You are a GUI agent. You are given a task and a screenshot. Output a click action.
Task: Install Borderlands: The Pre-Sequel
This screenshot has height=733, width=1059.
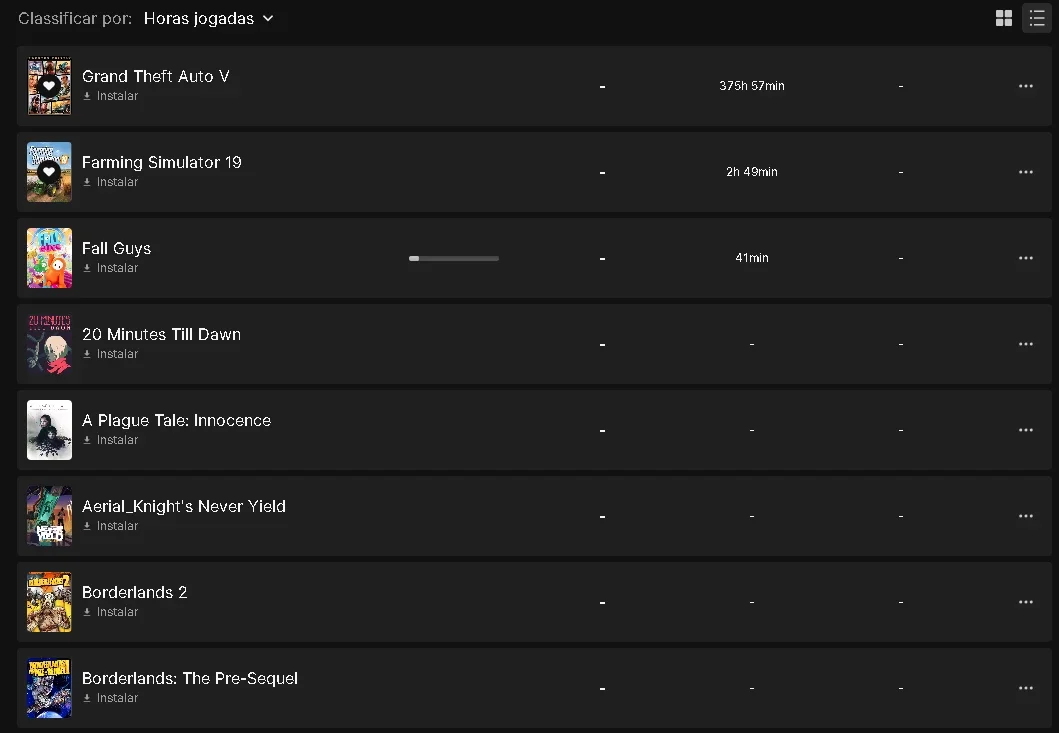pos(110,698)
